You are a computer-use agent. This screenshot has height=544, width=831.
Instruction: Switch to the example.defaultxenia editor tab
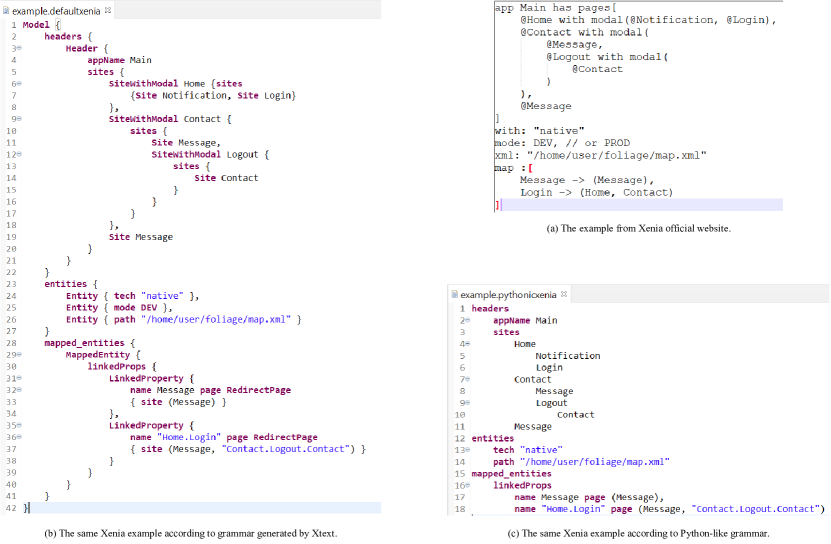click(57, 11)
